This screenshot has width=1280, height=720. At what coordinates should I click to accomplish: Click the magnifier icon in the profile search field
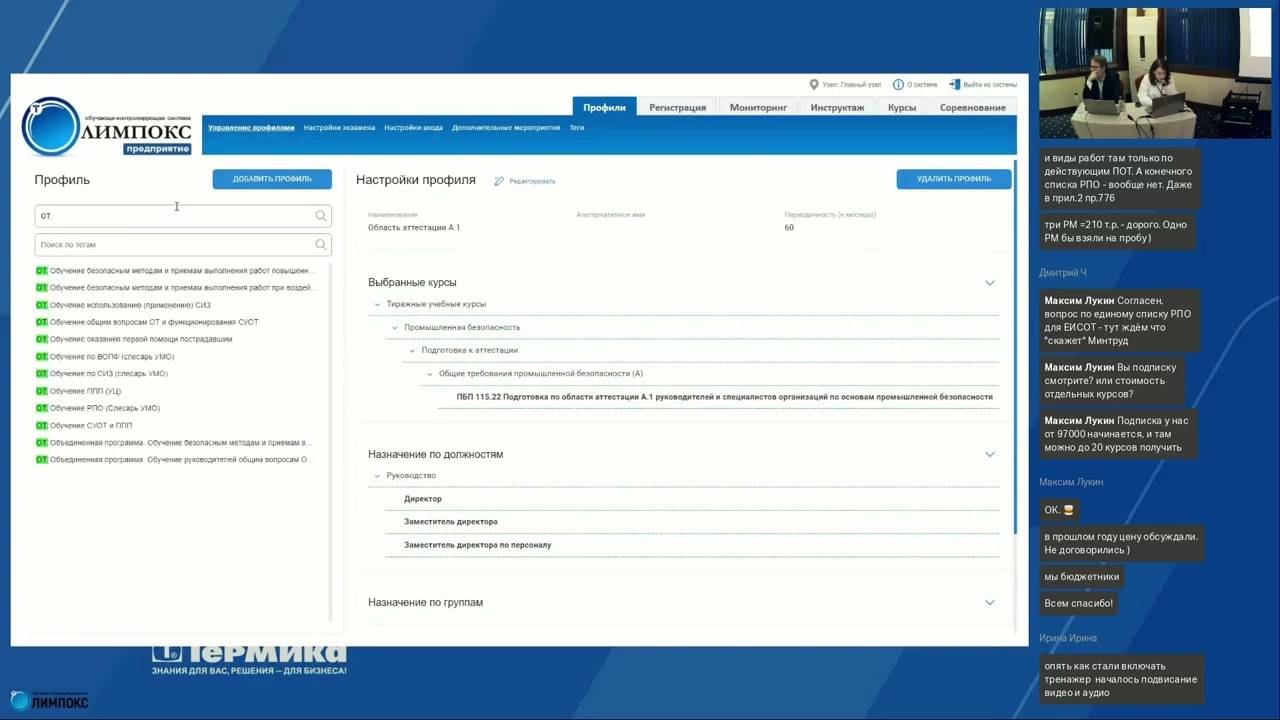click(321, 216)
